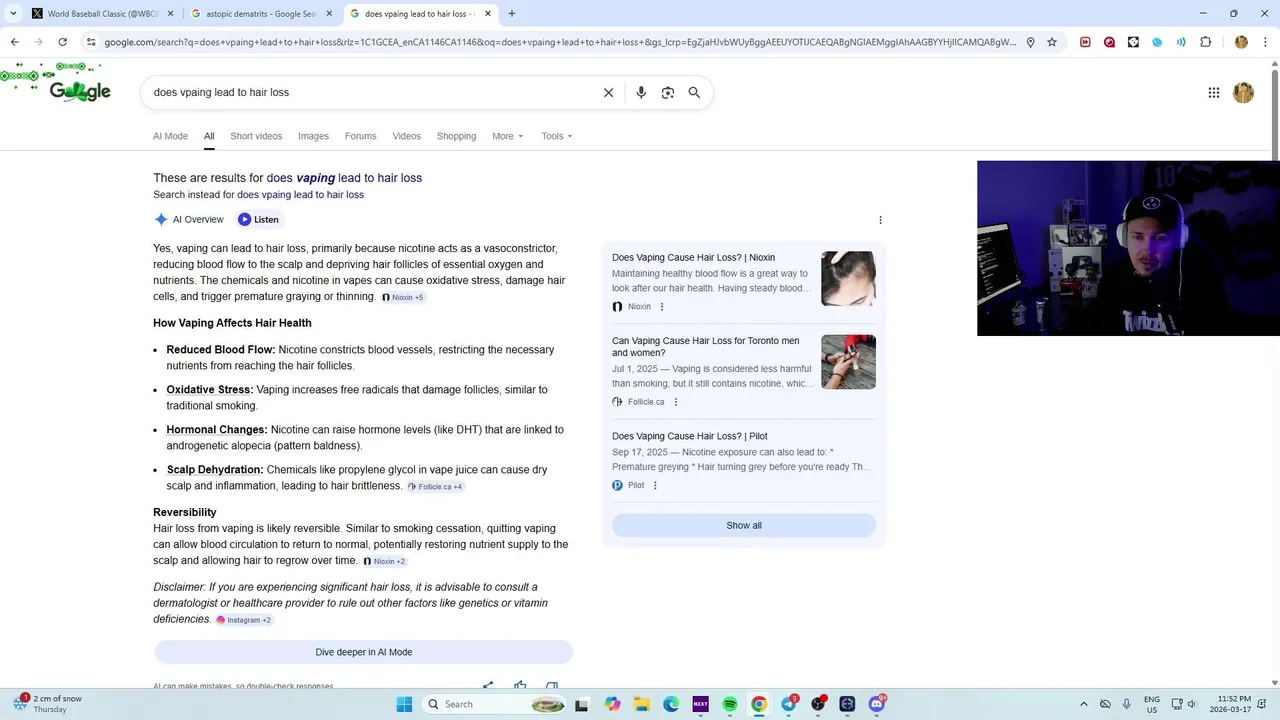Open options menu for Pilot result
This screenshot has height=720, width=1280.
655,486
